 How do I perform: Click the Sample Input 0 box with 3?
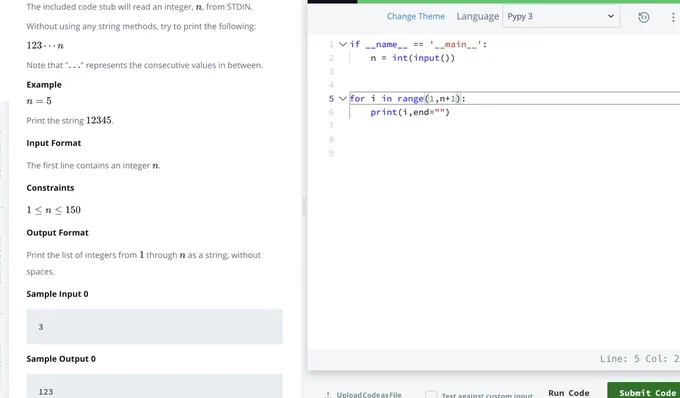(x=154, y=326)
